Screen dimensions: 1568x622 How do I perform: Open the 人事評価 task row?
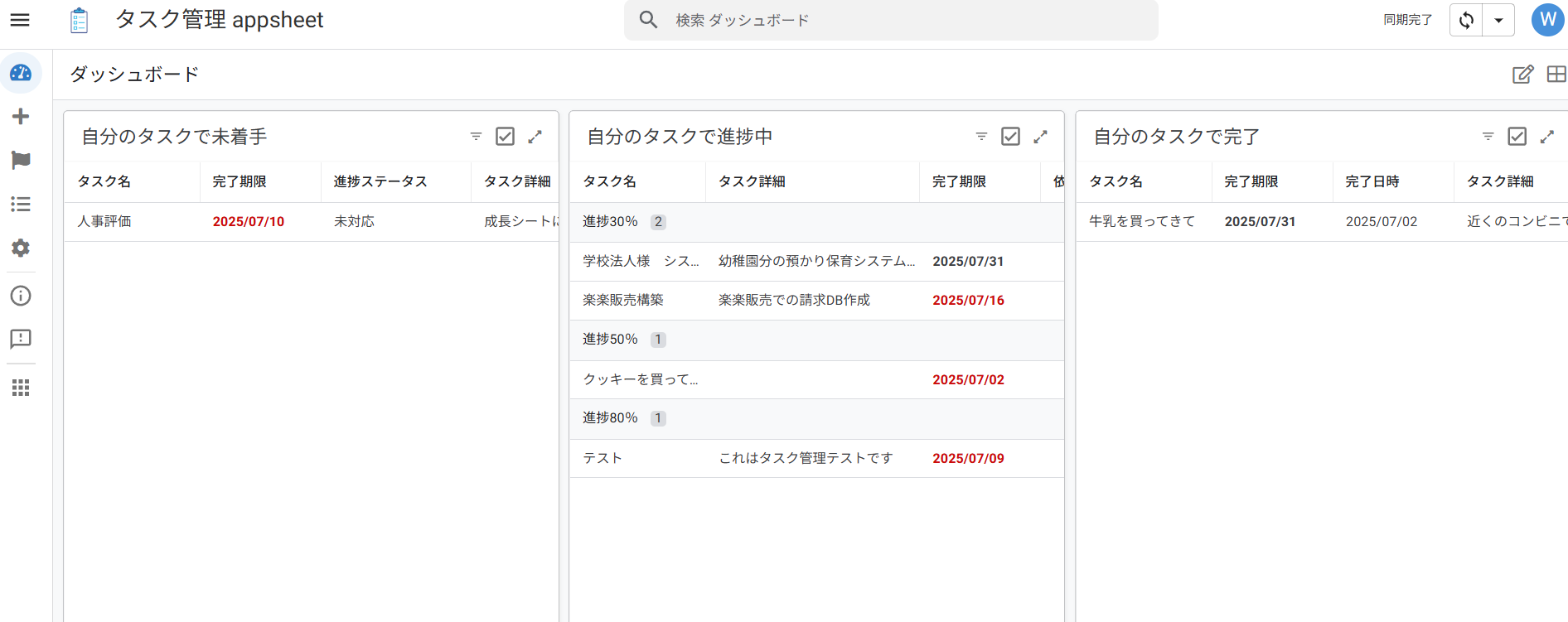point(104,221)
